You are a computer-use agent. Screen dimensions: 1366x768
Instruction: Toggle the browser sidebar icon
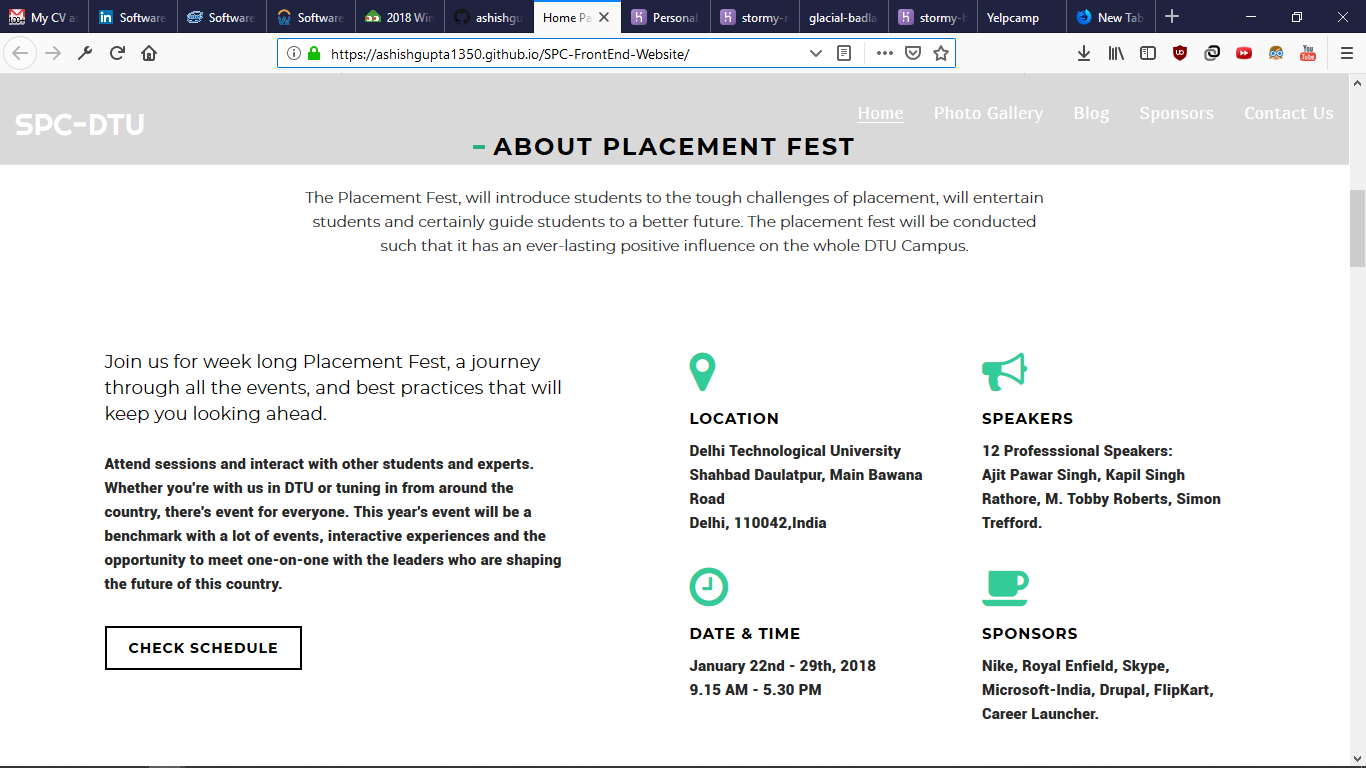1147,53
